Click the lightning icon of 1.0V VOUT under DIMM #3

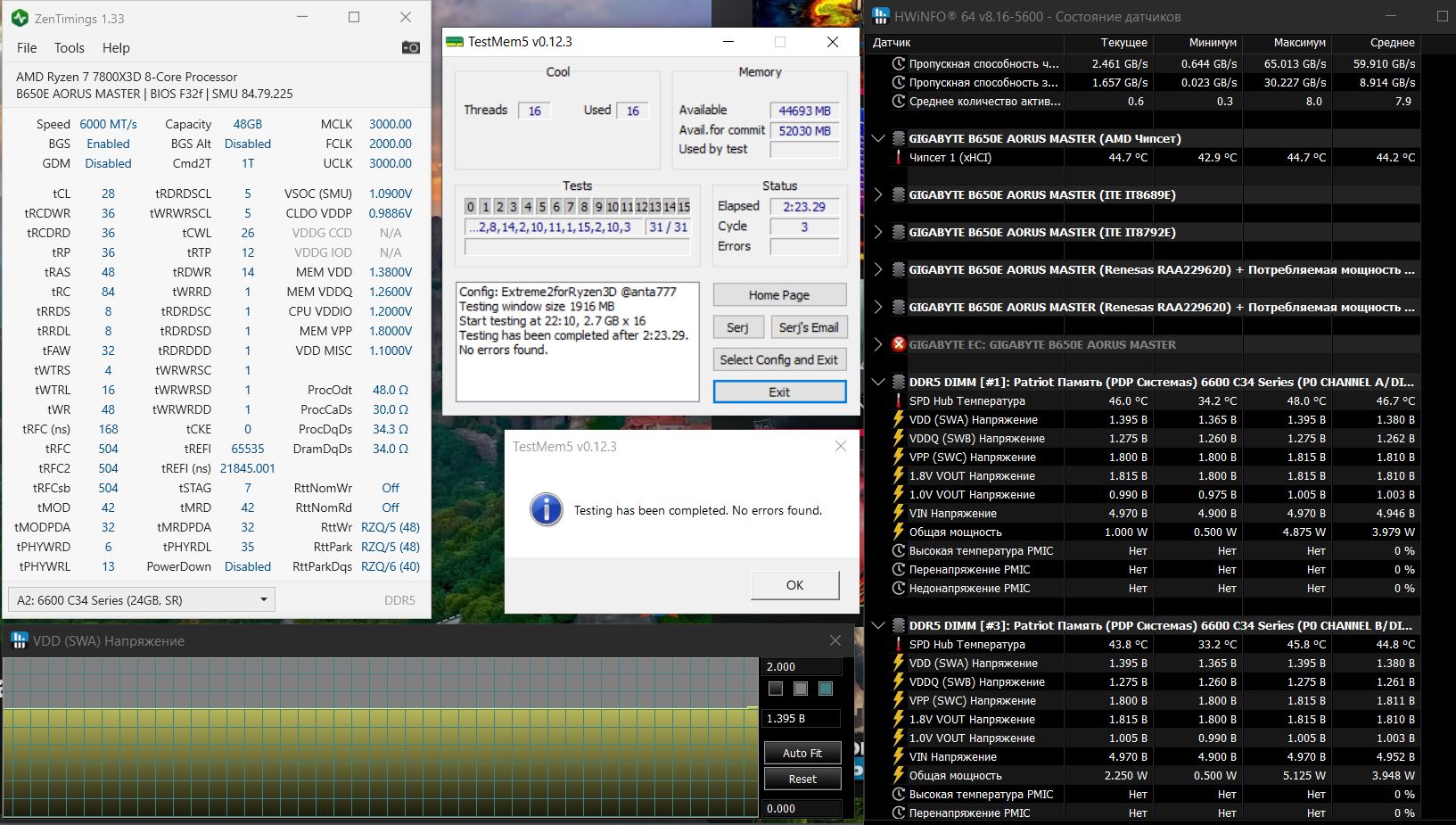point(899,738)
